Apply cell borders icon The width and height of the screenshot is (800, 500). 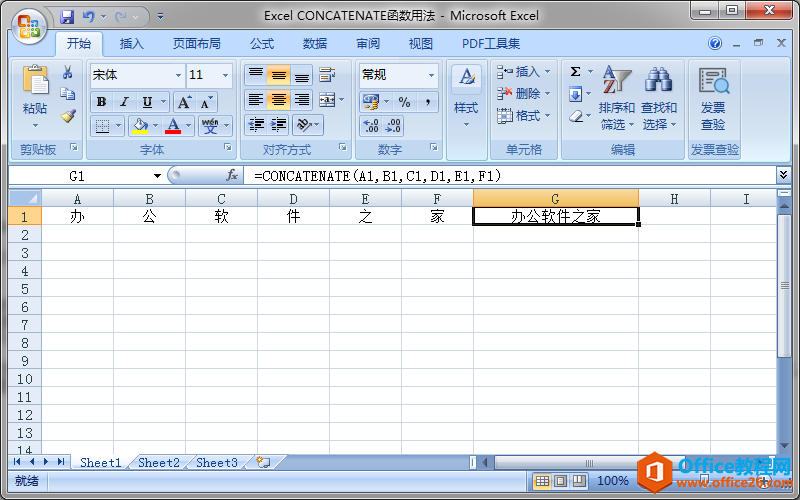tap(103, 126)
